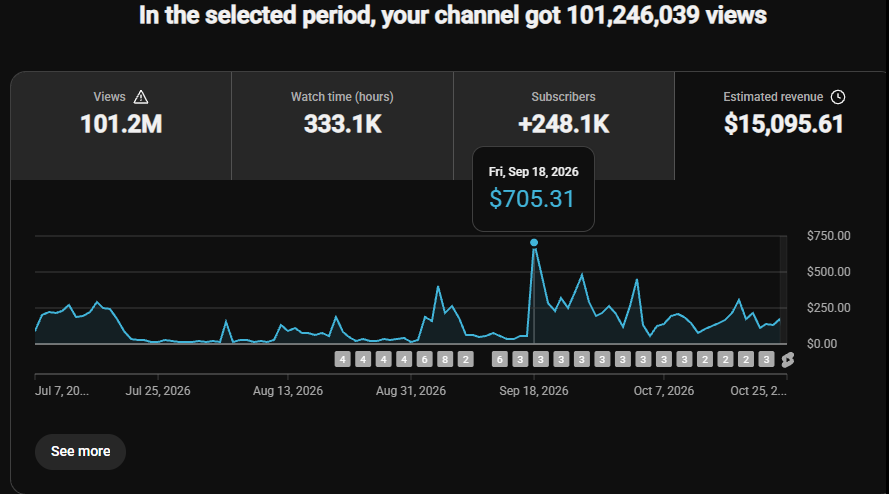Click the truncated Jul 7 date label
The width and height of the screenshot is (889, 494).
pyautogui.click(x=62, y=391)
